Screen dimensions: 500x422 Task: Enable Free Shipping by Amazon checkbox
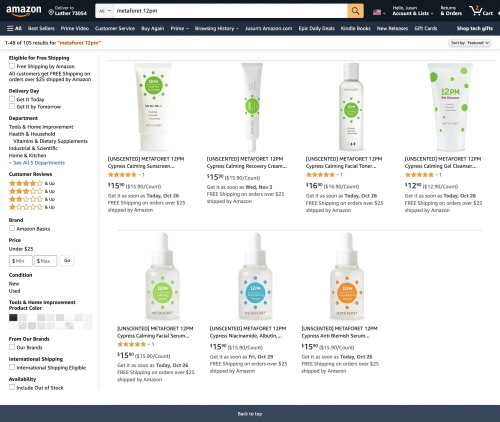point(12,66)
